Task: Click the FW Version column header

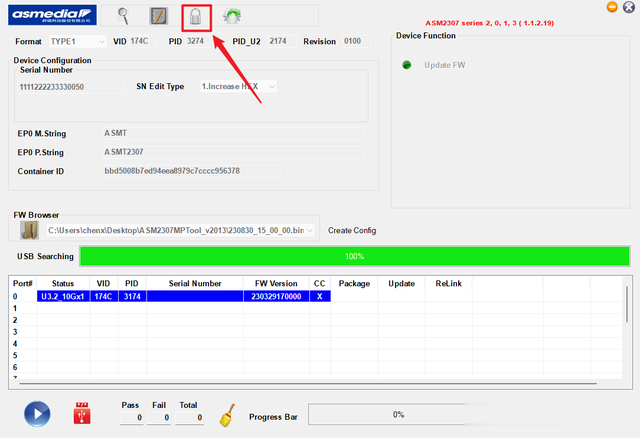Action: coord(276,283)
